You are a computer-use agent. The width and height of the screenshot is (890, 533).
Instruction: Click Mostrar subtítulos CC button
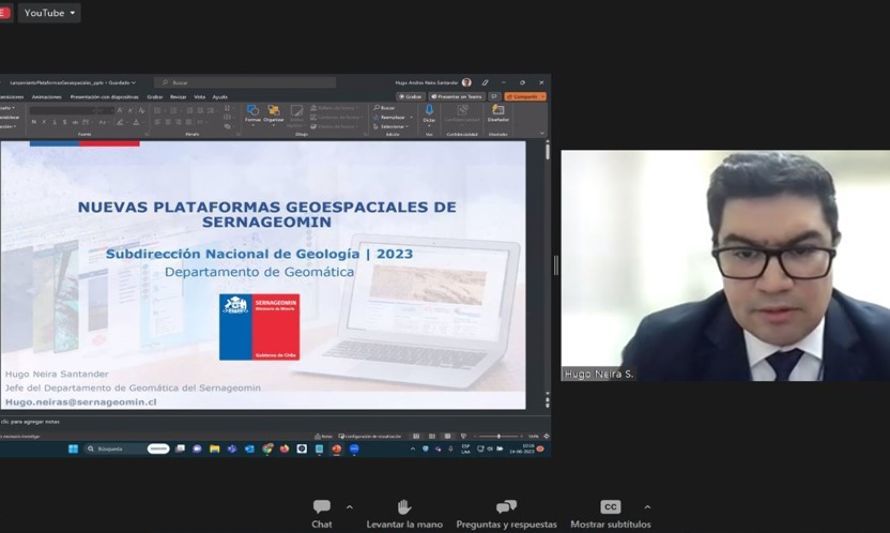(610, 514)
